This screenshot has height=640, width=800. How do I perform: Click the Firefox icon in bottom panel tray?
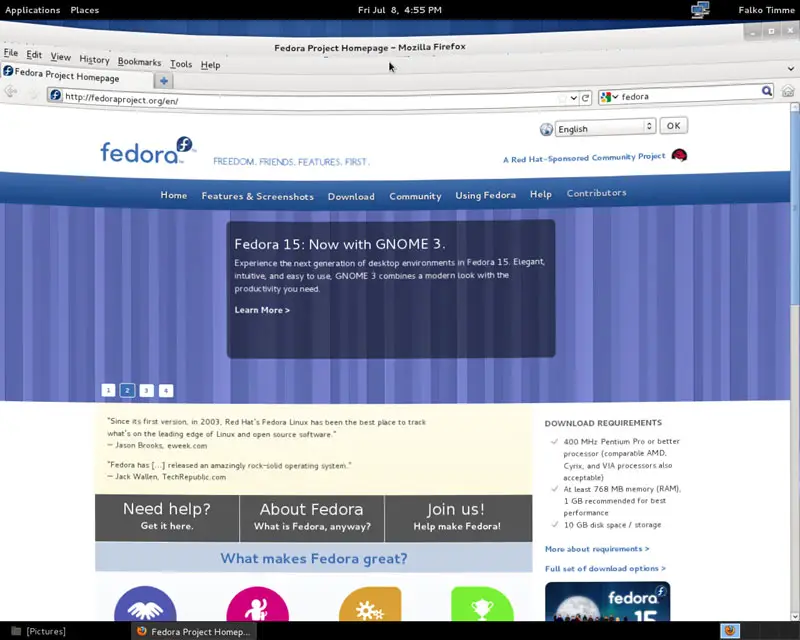click(x=730, y=631)
